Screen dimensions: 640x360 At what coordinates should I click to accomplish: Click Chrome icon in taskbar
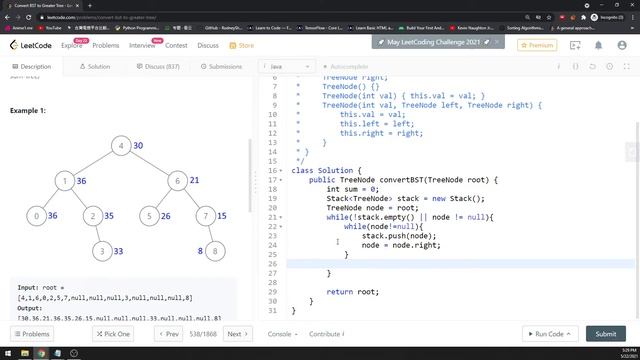click(41, 353)
